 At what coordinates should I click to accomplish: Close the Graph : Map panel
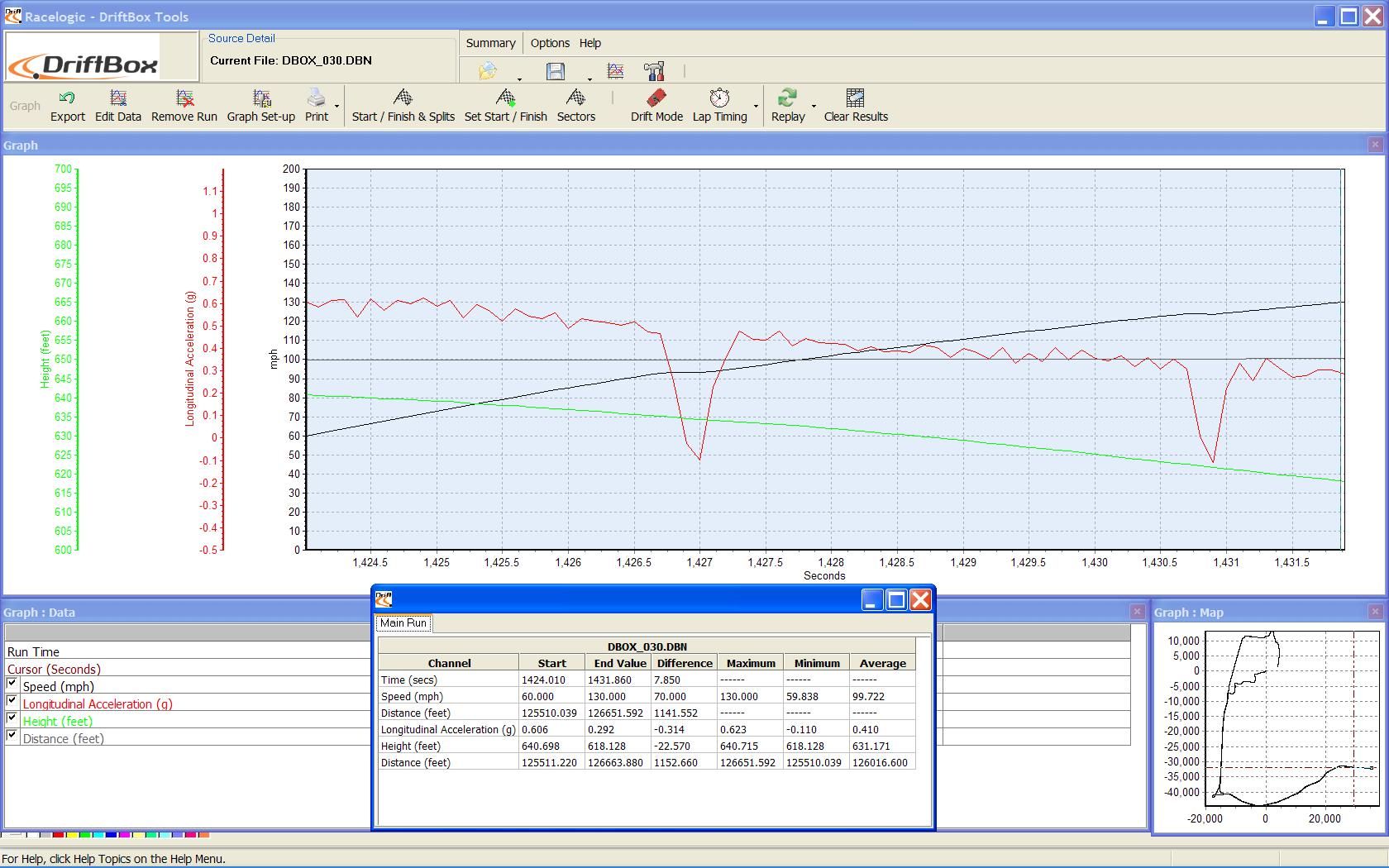coord(1375,612)
